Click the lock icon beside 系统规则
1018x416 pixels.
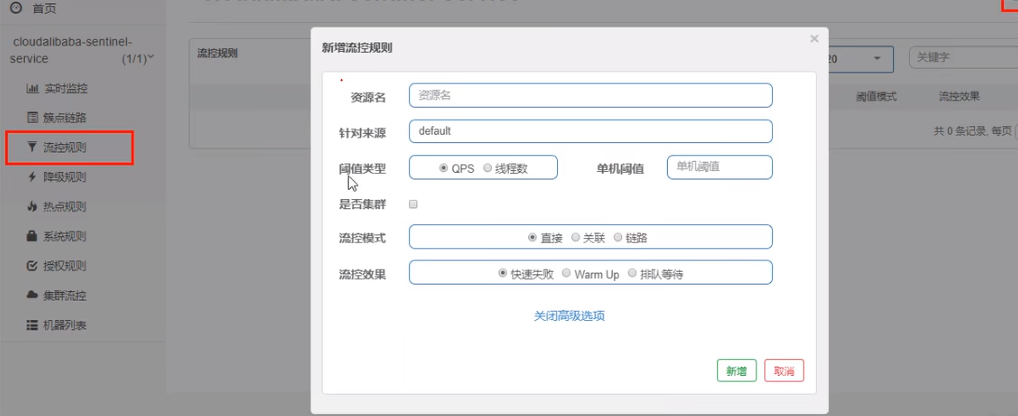[x=32, y=237]
